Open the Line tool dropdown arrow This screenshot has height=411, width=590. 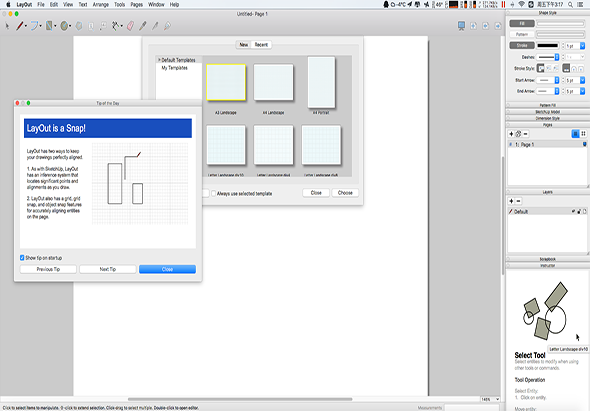tap(26, 26)
